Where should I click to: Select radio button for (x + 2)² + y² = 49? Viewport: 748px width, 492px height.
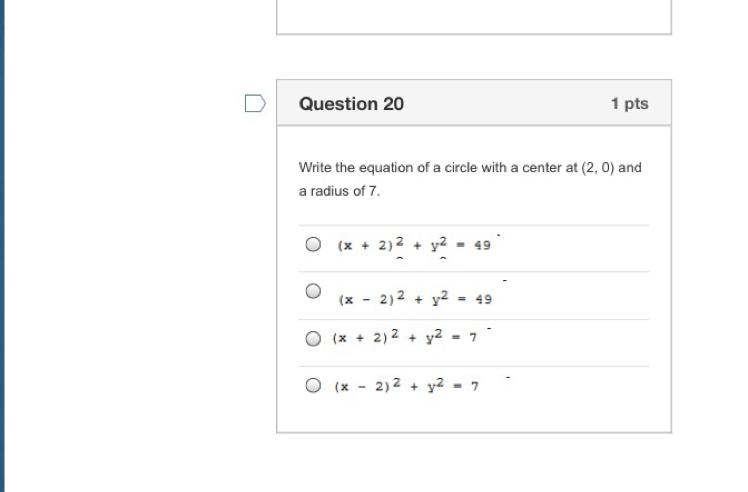(313, 244)
